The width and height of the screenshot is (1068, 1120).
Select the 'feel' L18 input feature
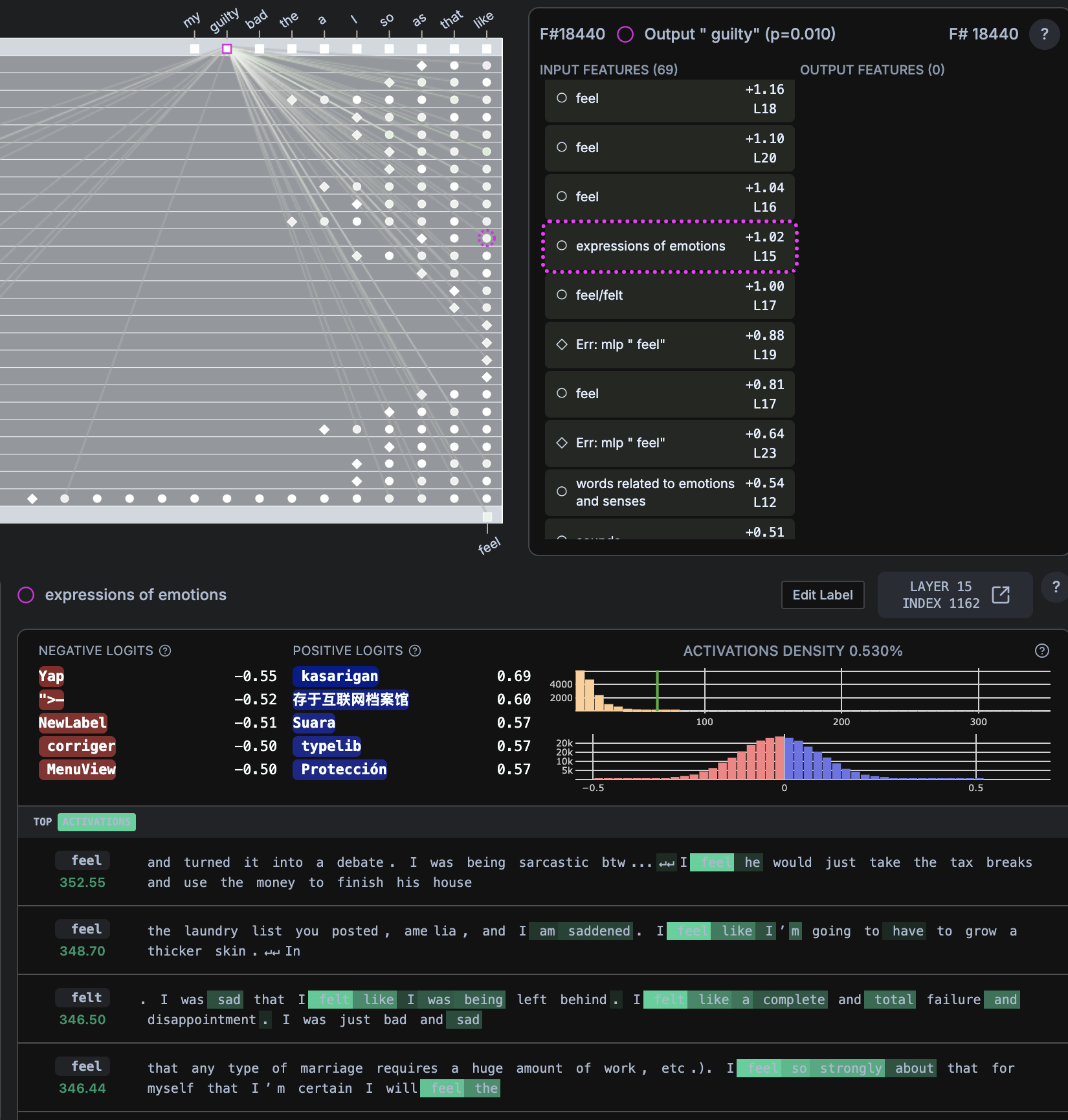click(x=669, y=99)
